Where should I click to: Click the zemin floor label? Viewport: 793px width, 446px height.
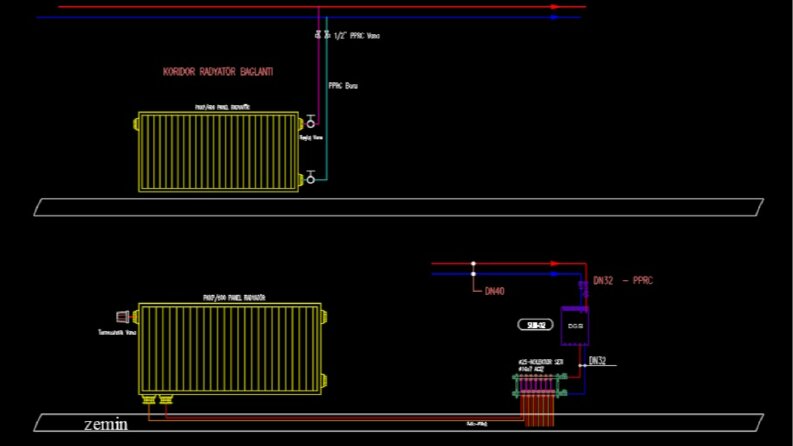(106, 424)
